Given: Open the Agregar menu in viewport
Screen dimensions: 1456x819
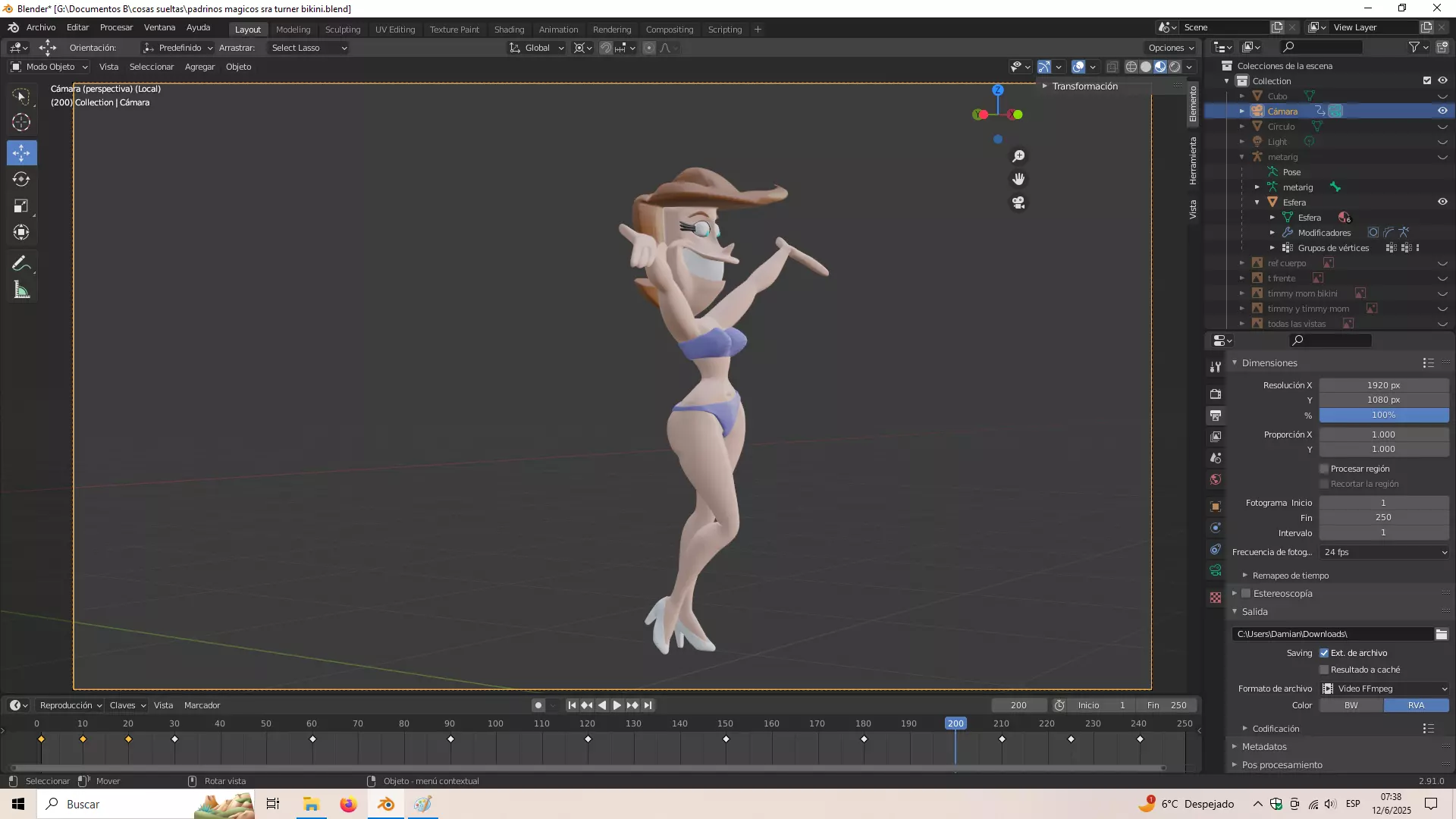Looking at the screenshot, I should pyautogui.click(x=199, y=67).
